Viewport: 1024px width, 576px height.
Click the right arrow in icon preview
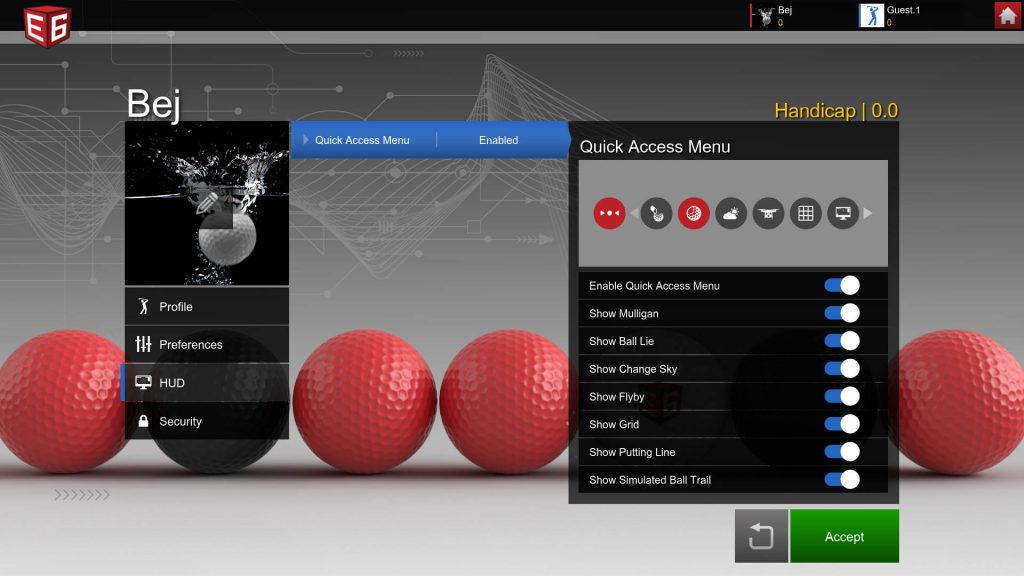868,214
